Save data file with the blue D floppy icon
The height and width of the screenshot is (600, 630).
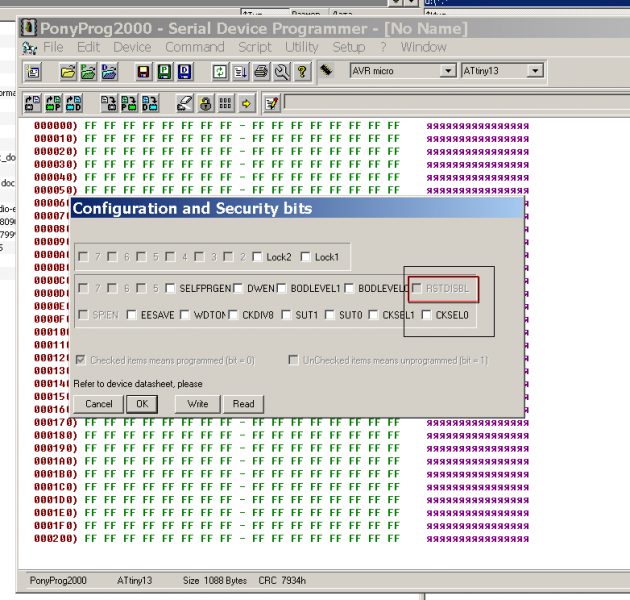(184, 72)
